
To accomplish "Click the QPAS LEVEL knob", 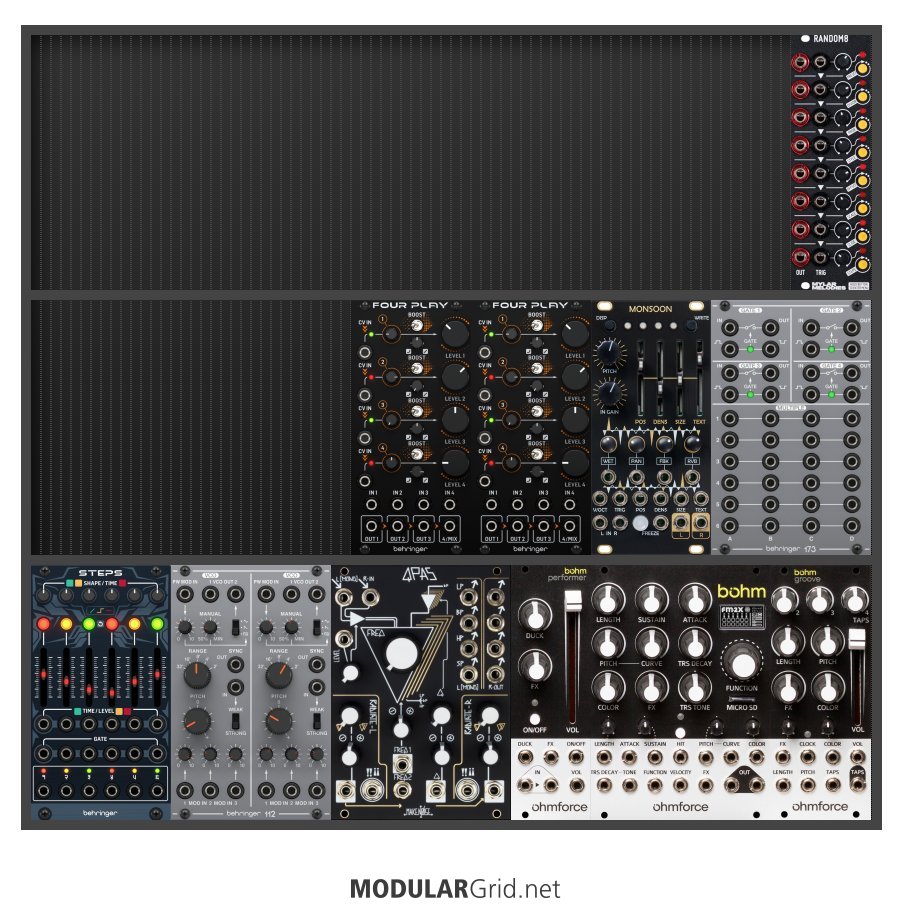I will pos(350,673).
